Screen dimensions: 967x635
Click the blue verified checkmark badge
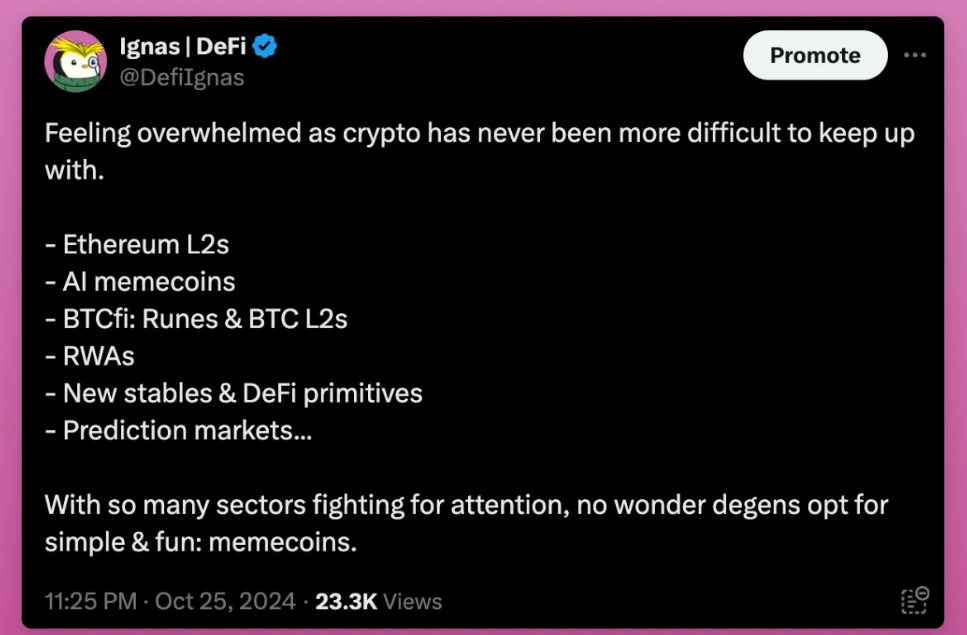(265, 46)
